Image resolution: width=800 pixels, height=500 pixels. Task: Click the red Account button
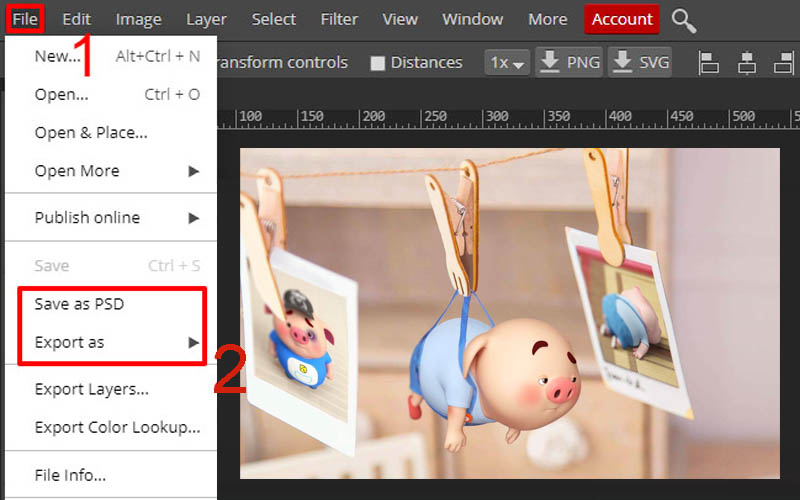pos(622,19)
